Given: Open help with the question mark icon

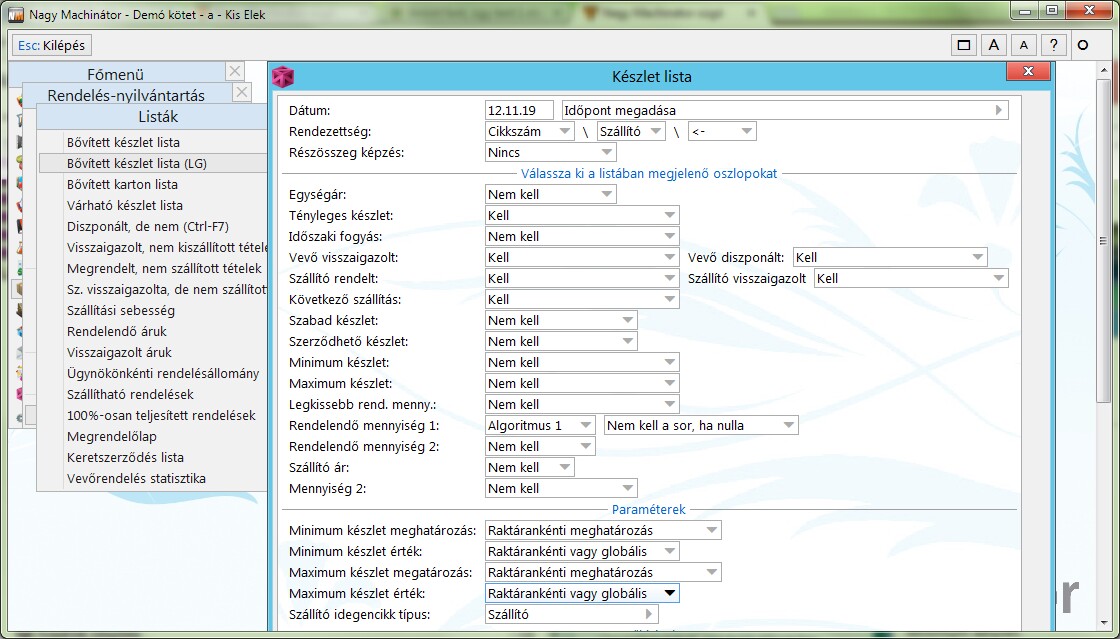Looking at the screenshot, I should 1052,45.
